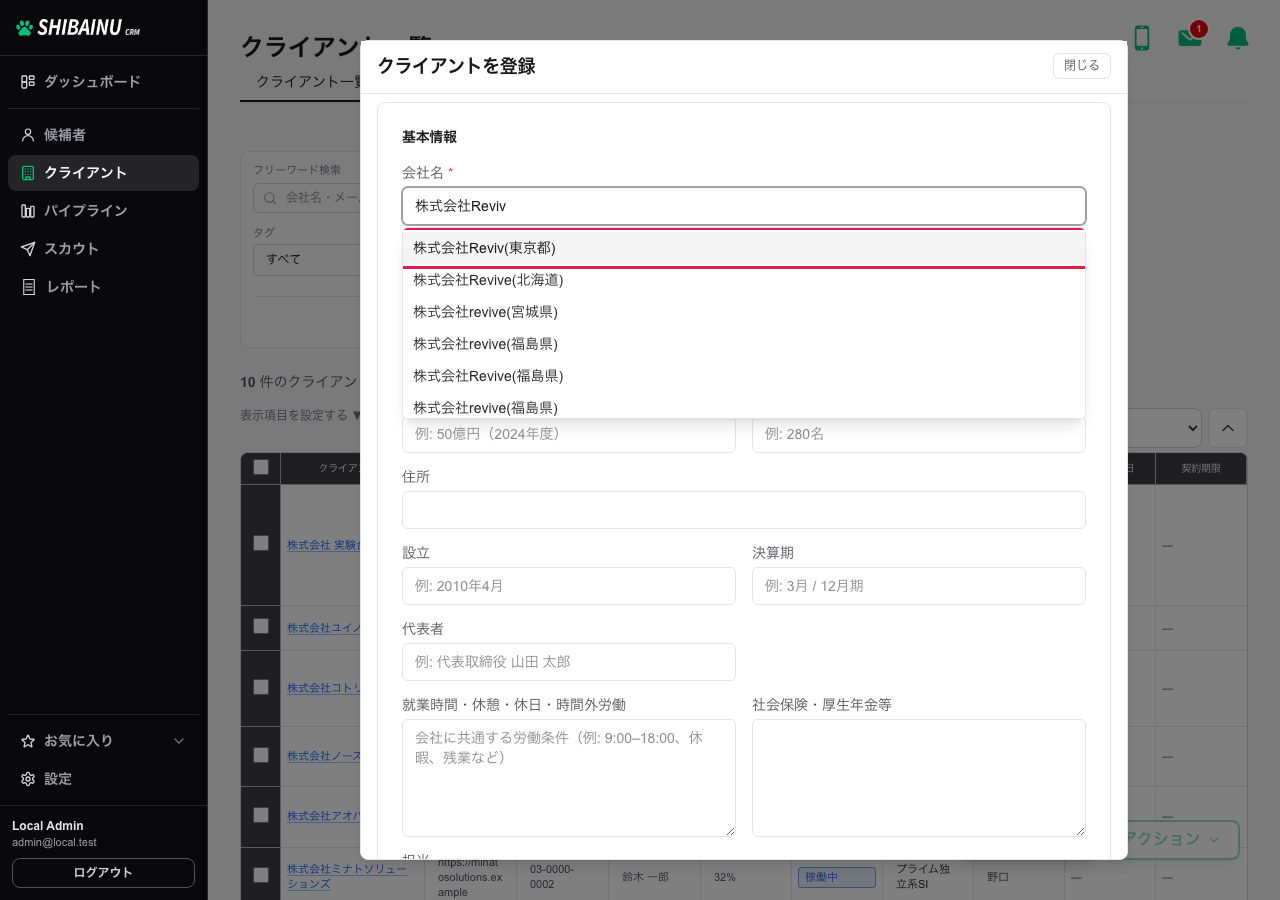
Task: Click the collapse chevron button above the table
Action: click(1227, 428)
